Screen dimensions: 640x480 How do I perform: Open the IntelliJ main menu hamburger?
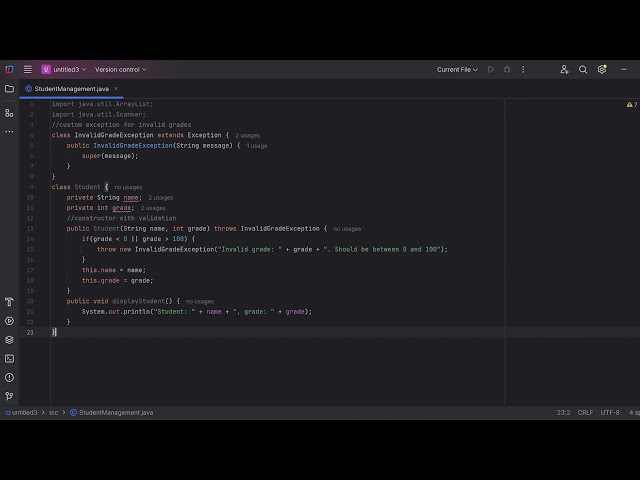tap(27, 69)
